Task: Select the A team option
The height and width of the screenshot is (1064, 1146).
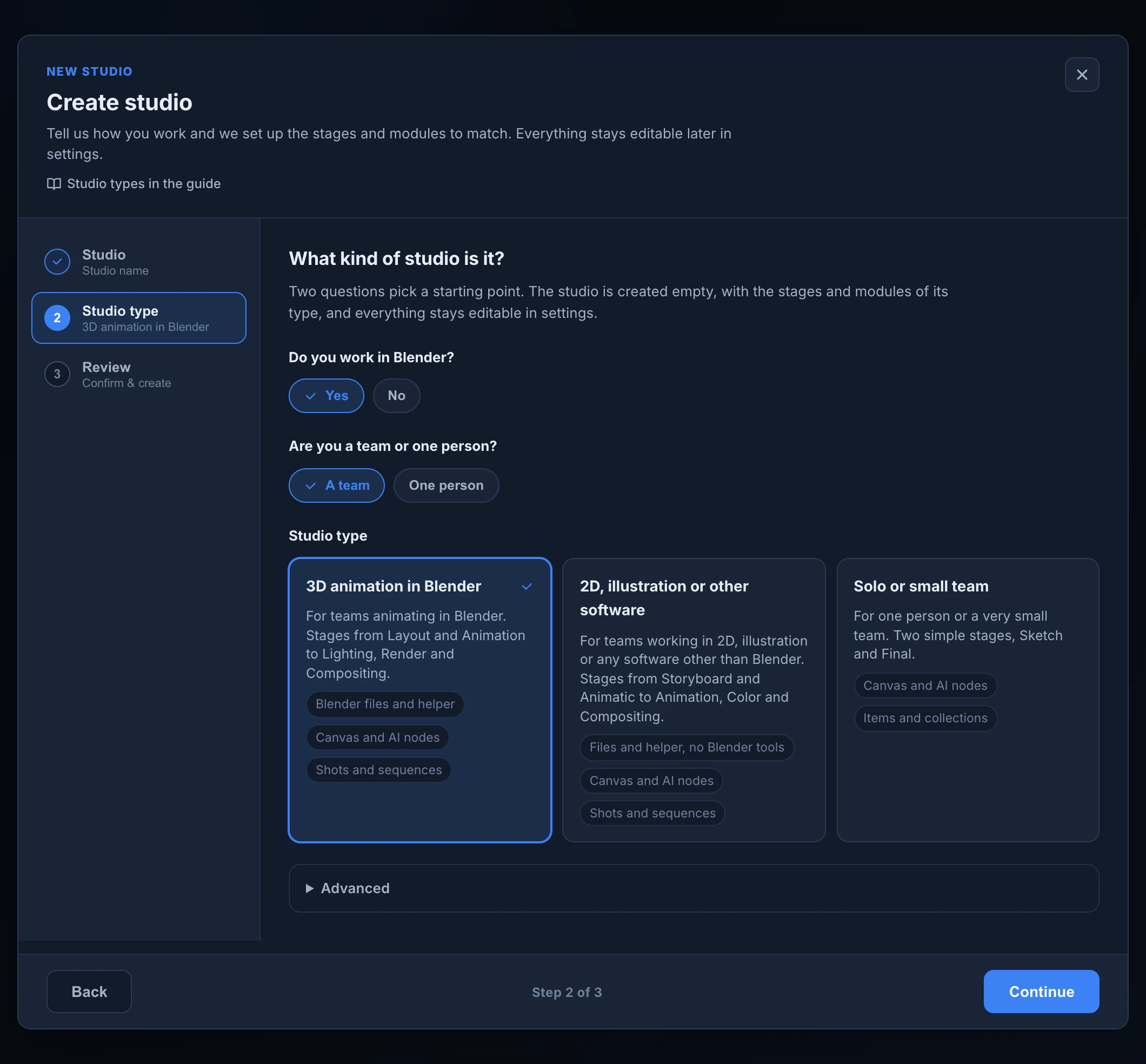Action: (337, 486)
